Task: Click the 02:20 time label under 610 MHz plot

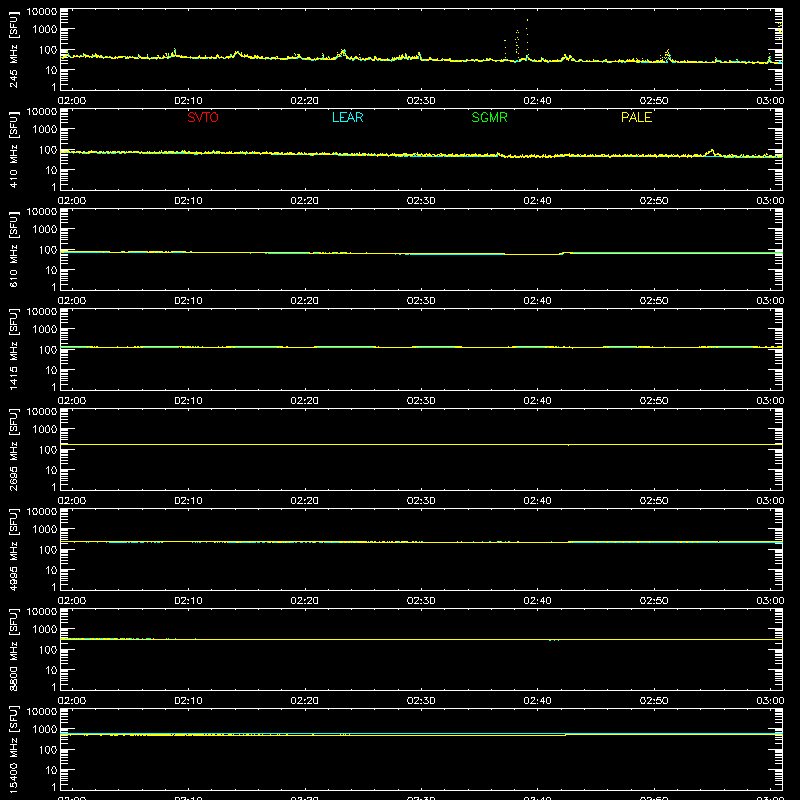Action: point(305,301)
